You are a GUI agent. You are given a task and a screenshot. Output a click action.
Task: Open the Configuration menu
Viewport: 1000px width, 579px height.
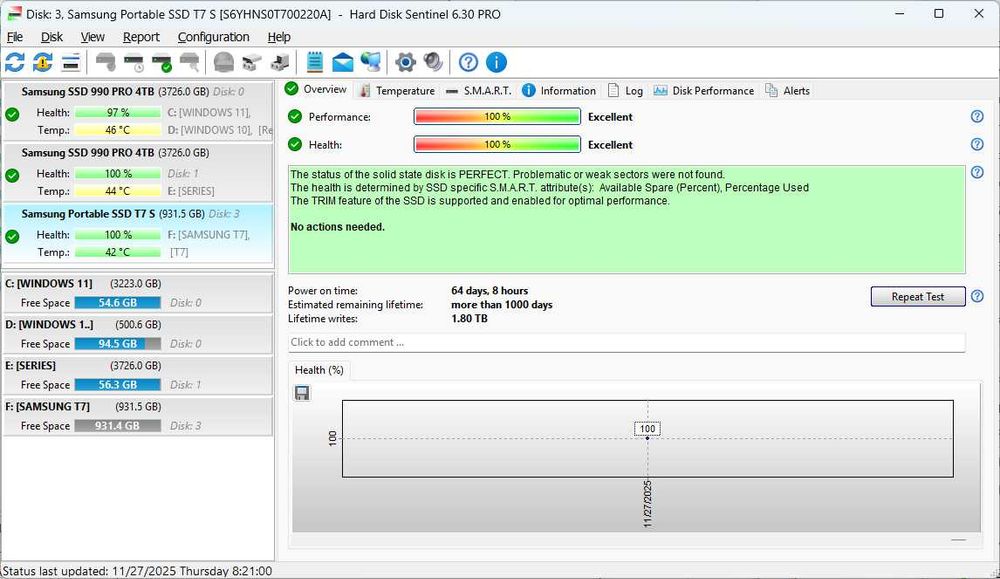213,37
